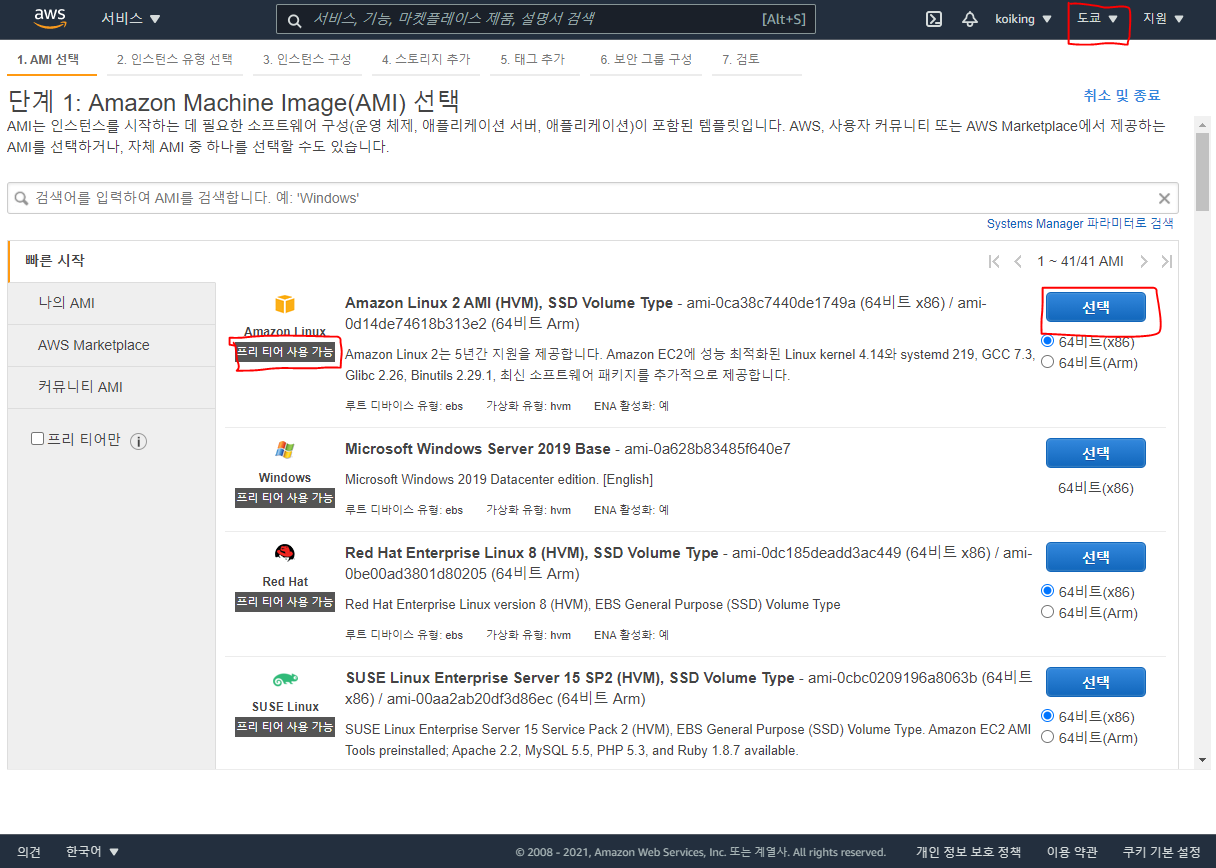1216x868 pixels.
Task: Switch to step 2 인스턴스 유형 선택 tab
Action: 174,59
